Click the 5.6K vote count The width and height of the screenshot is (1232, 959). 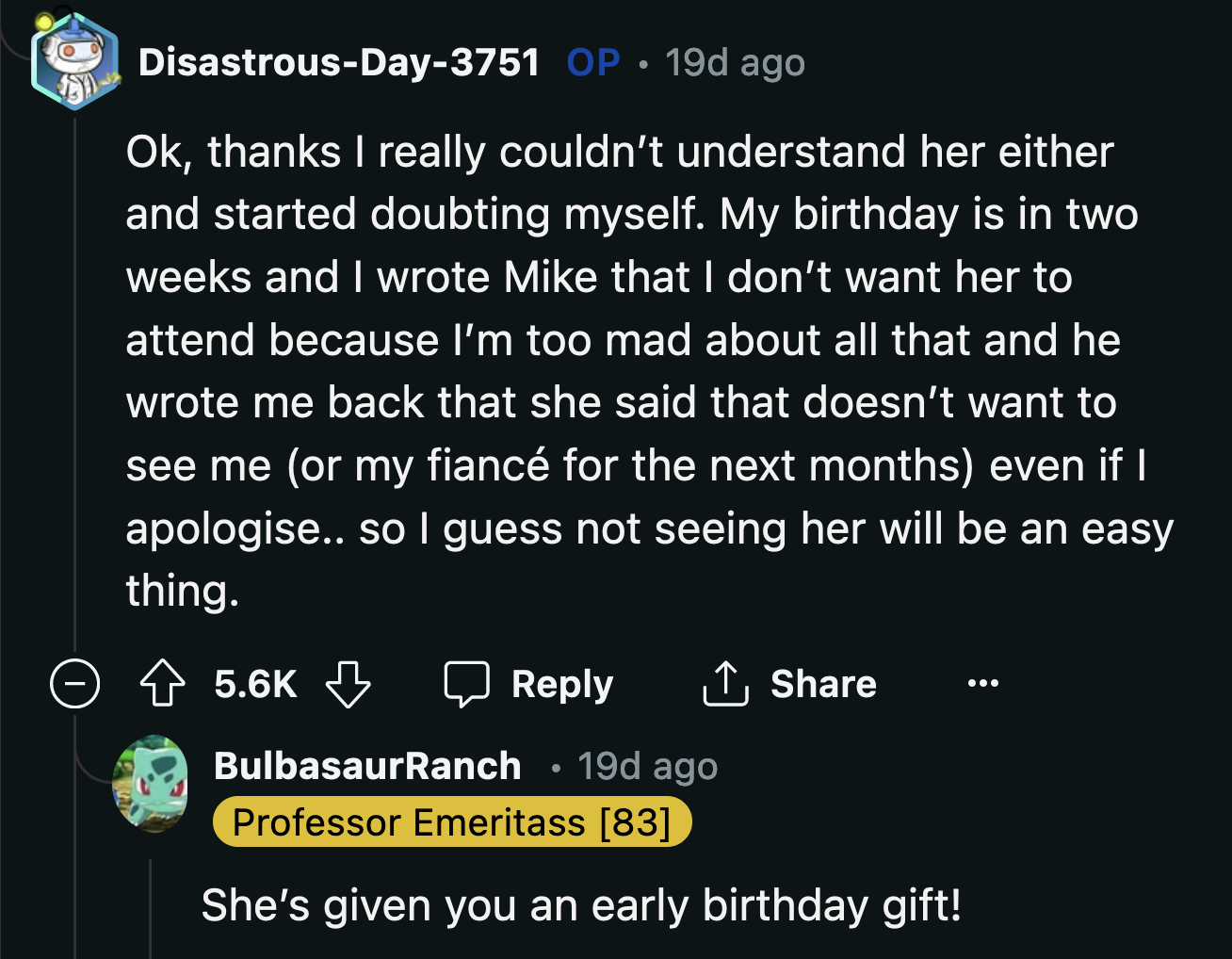click(255, 684)
